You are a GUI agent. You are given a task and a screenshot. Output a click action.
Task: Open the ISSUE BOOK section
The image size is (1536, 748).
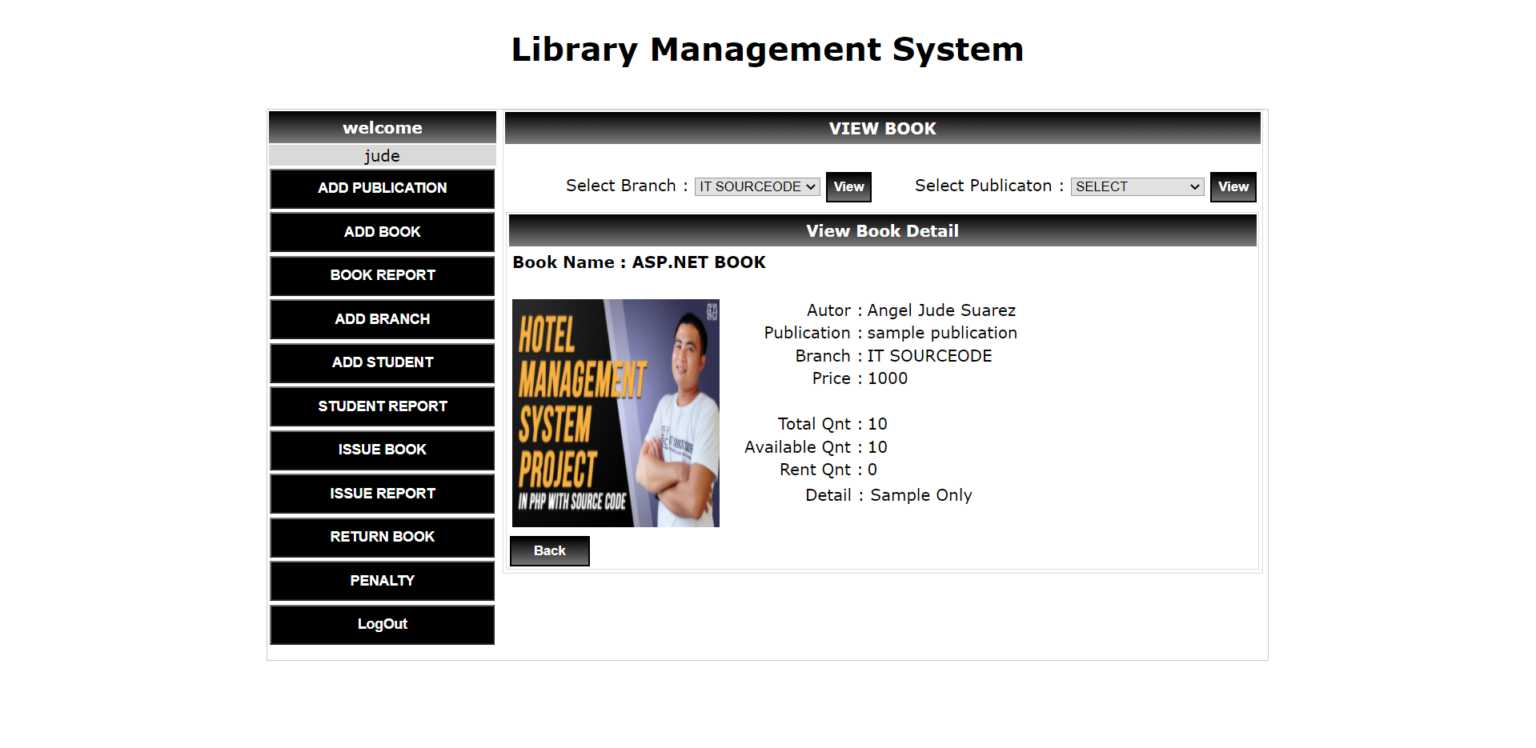pos(381,450)
